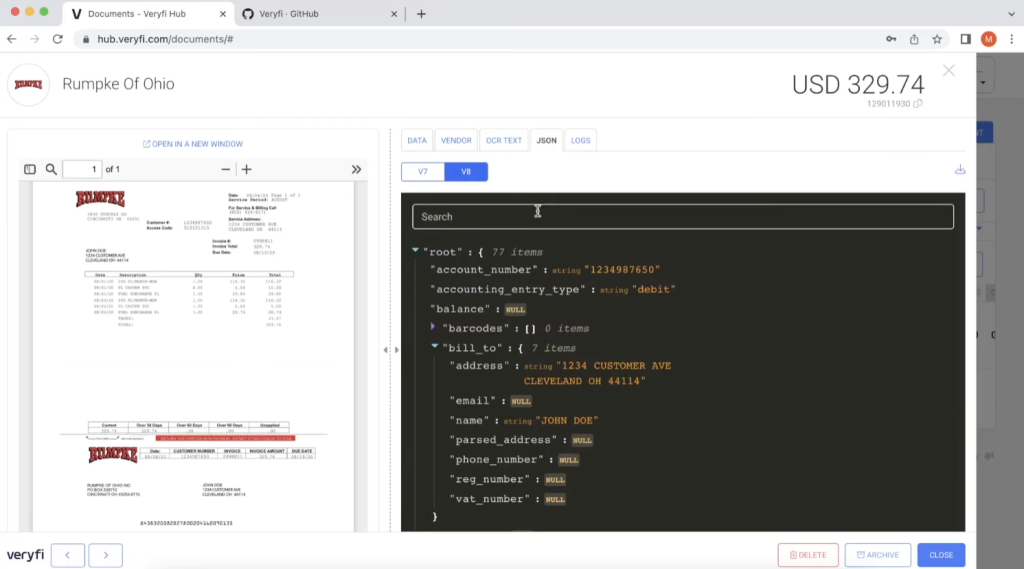Expand the barcodes array node
The image size is (1024, 569).
click(433, 327)
